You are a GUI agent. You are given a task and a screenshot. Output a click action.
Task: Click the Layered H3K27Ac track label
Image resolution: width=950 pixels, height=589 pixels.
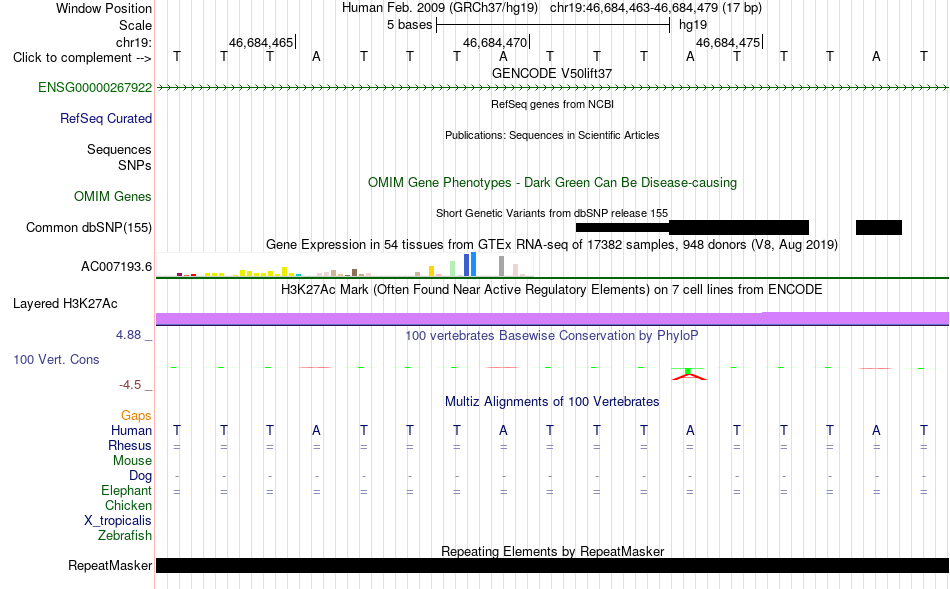[x=65, y=304]
